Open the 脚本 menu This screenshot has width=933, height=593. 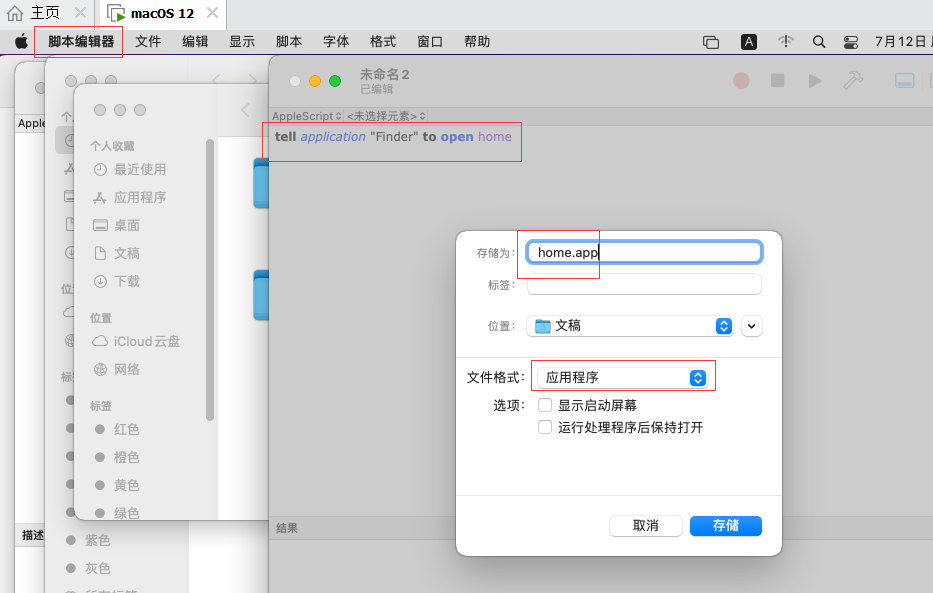click(x=289, y=42)
